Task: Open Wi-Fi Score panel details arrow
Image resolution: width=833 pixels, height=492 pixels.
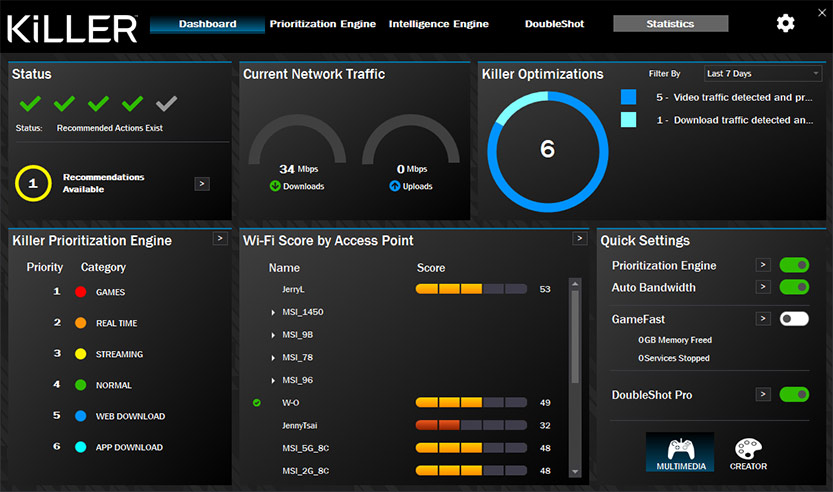Action: 578,239
